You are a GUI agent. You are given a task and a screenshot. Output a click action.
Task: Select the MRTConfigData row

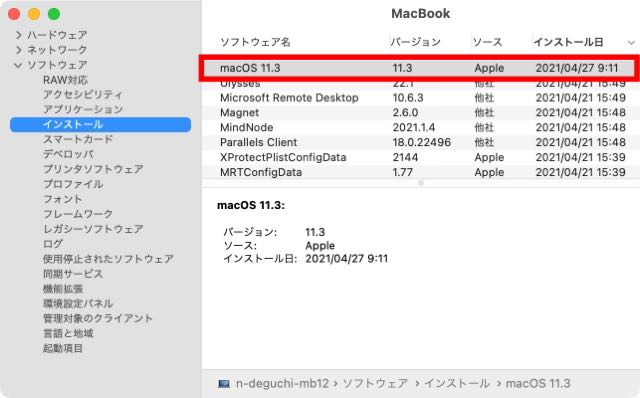(421, 172)
